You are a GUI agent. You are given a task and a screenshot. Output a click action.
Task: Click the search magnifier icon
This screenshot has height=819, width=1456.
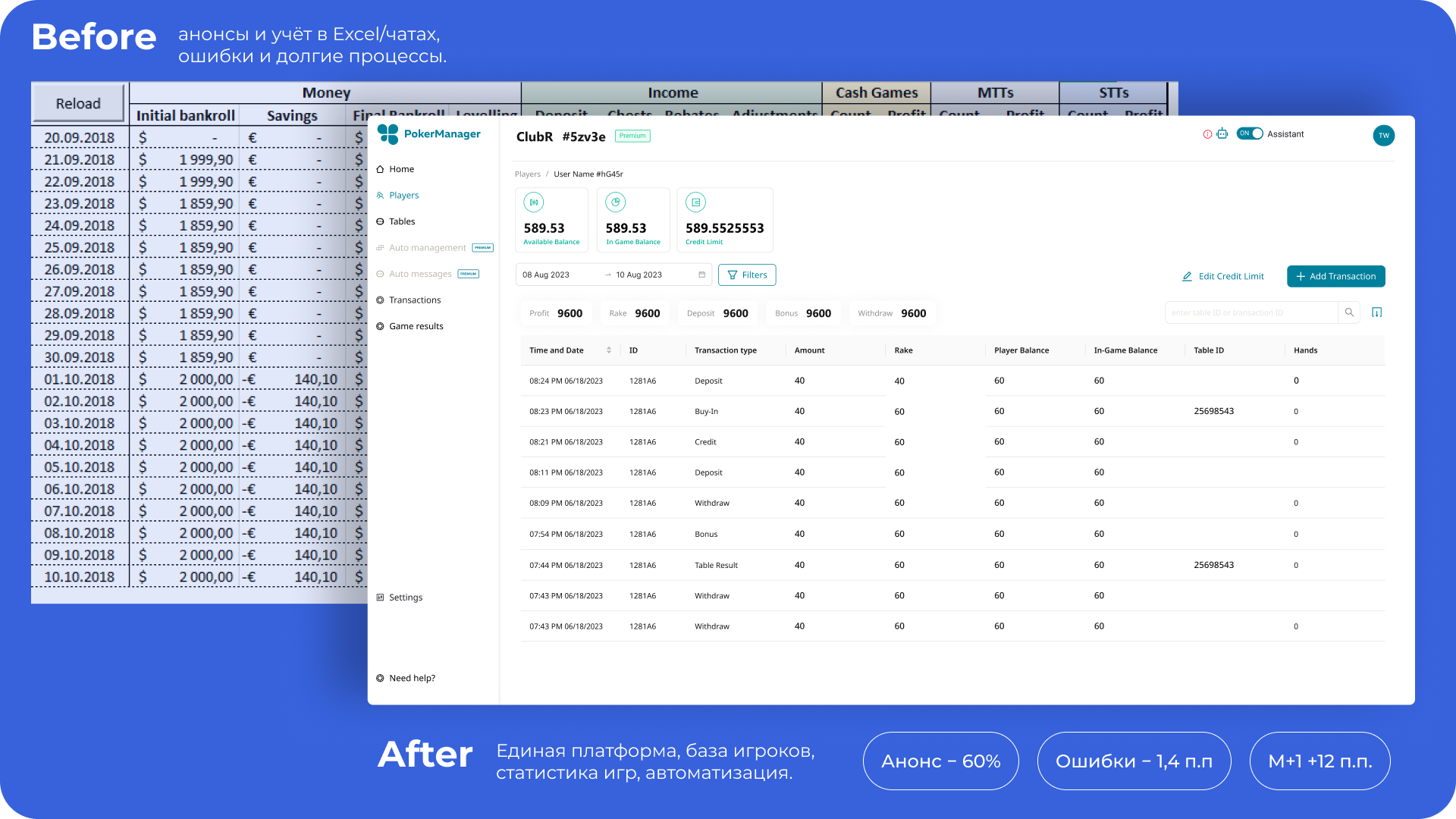coord(1349,312)
